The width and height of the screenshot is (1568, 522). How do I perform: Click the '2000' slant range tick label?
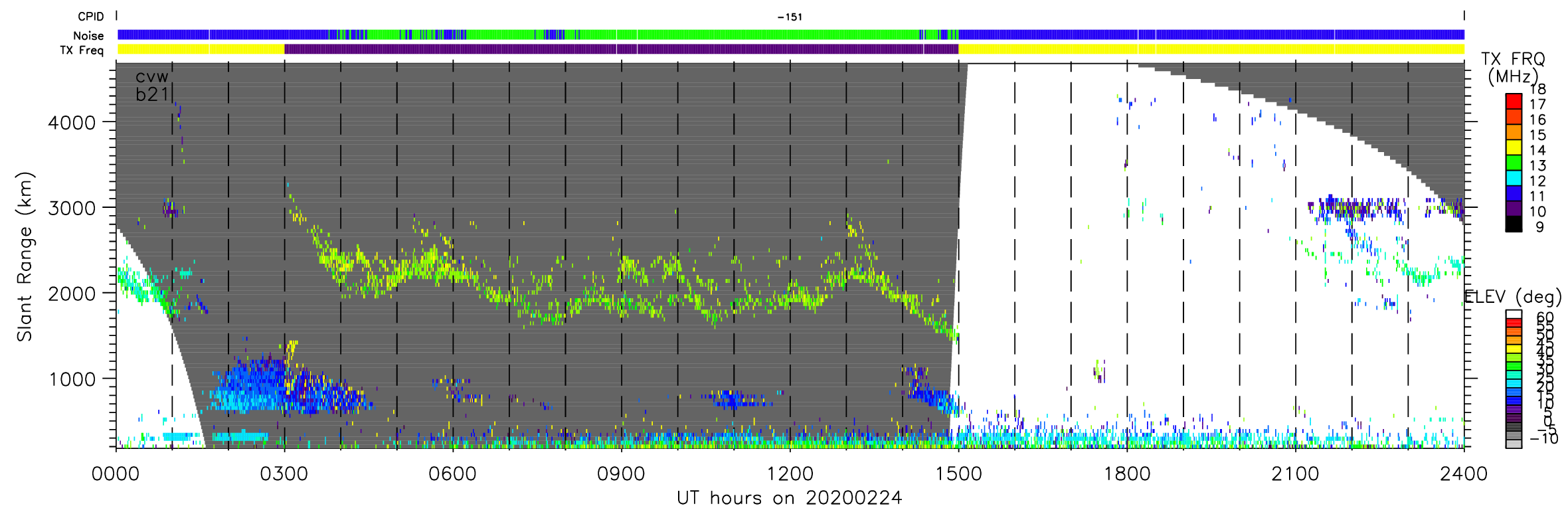[72, 294]
